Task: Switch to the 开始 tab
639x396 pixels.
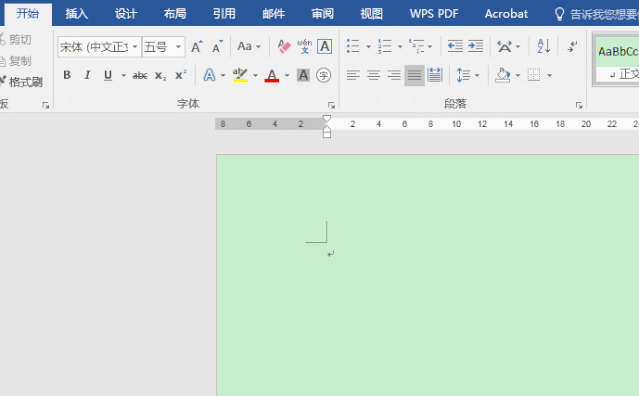Action: (28, 13)
